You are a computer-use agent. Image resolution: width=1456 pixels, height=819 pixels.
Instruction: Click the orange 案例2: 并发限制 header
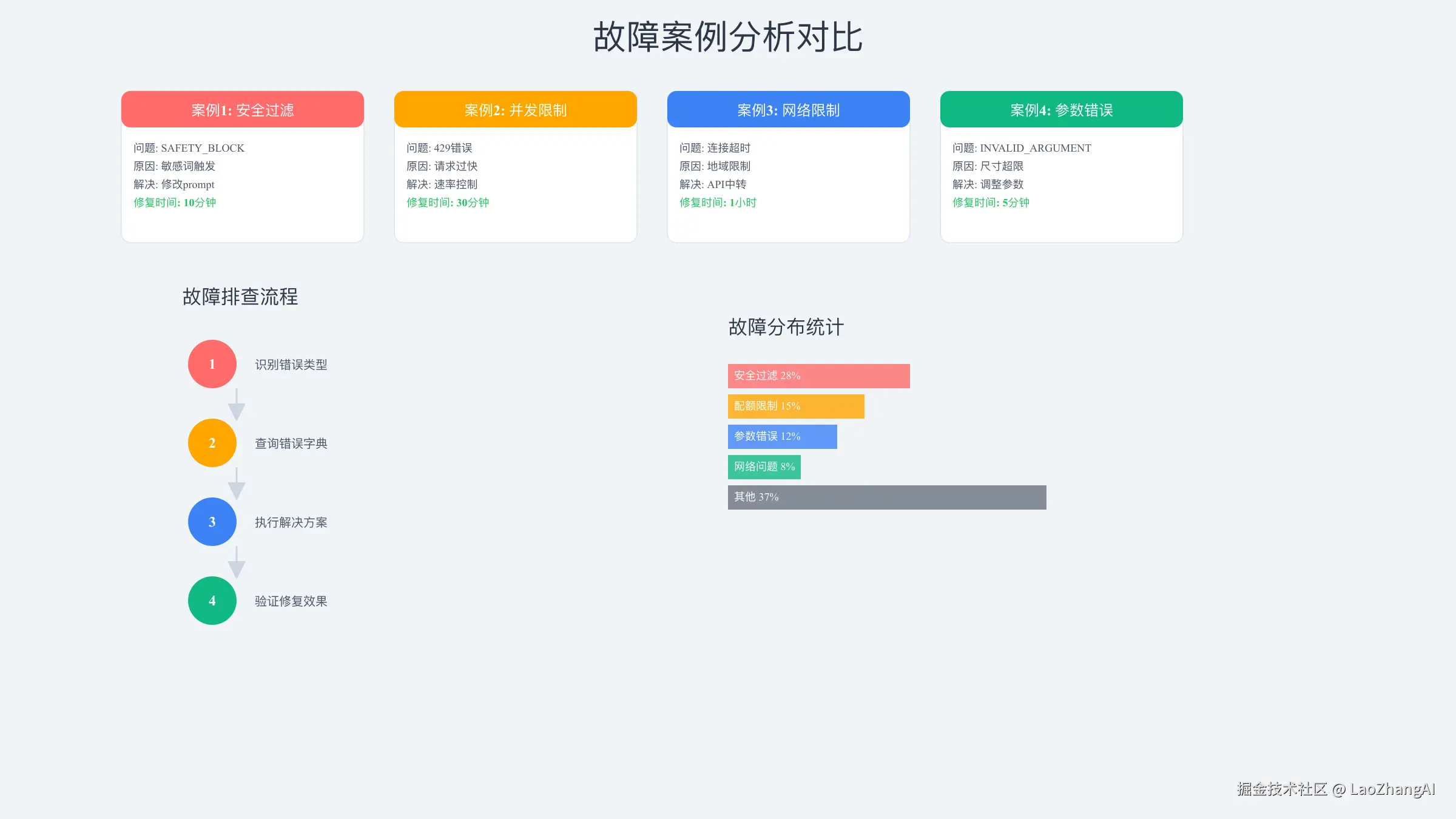pyautogui.click(x=515, y=110)
